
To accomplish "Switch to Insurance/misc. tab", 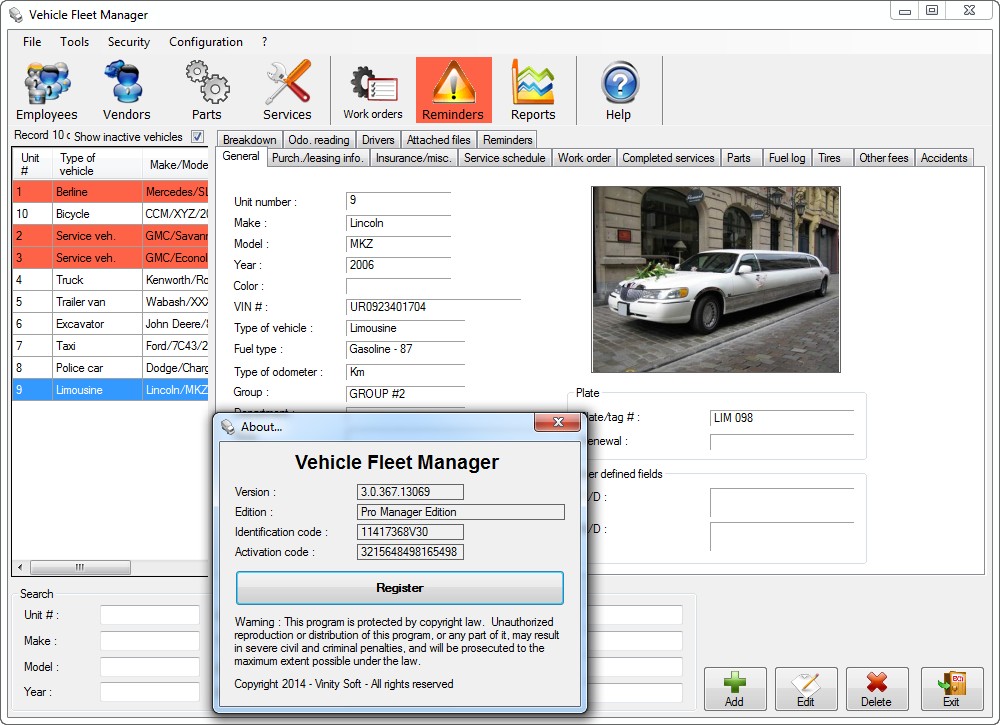I will coord(413,158).
